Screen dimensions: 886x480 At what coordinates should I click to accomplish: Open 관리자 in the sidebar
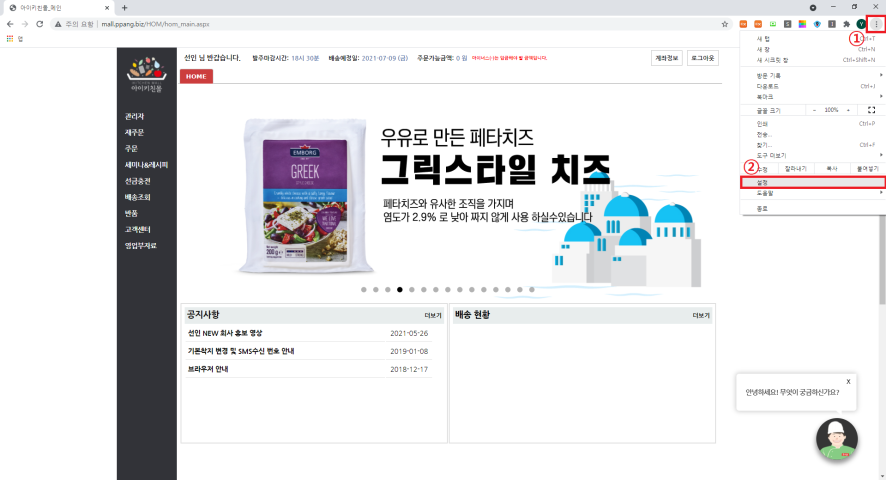134,116
